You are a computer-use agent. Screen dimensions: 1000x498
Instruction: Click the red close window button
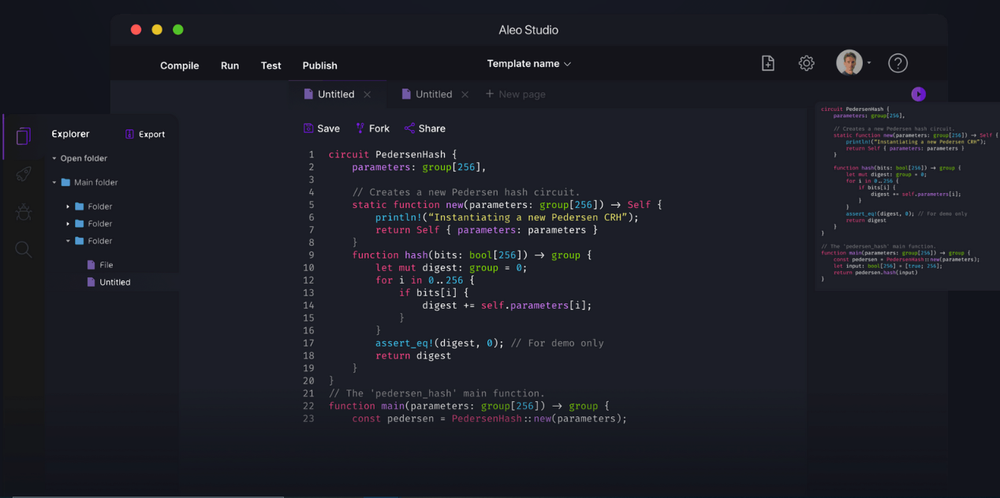pos(136,29)
